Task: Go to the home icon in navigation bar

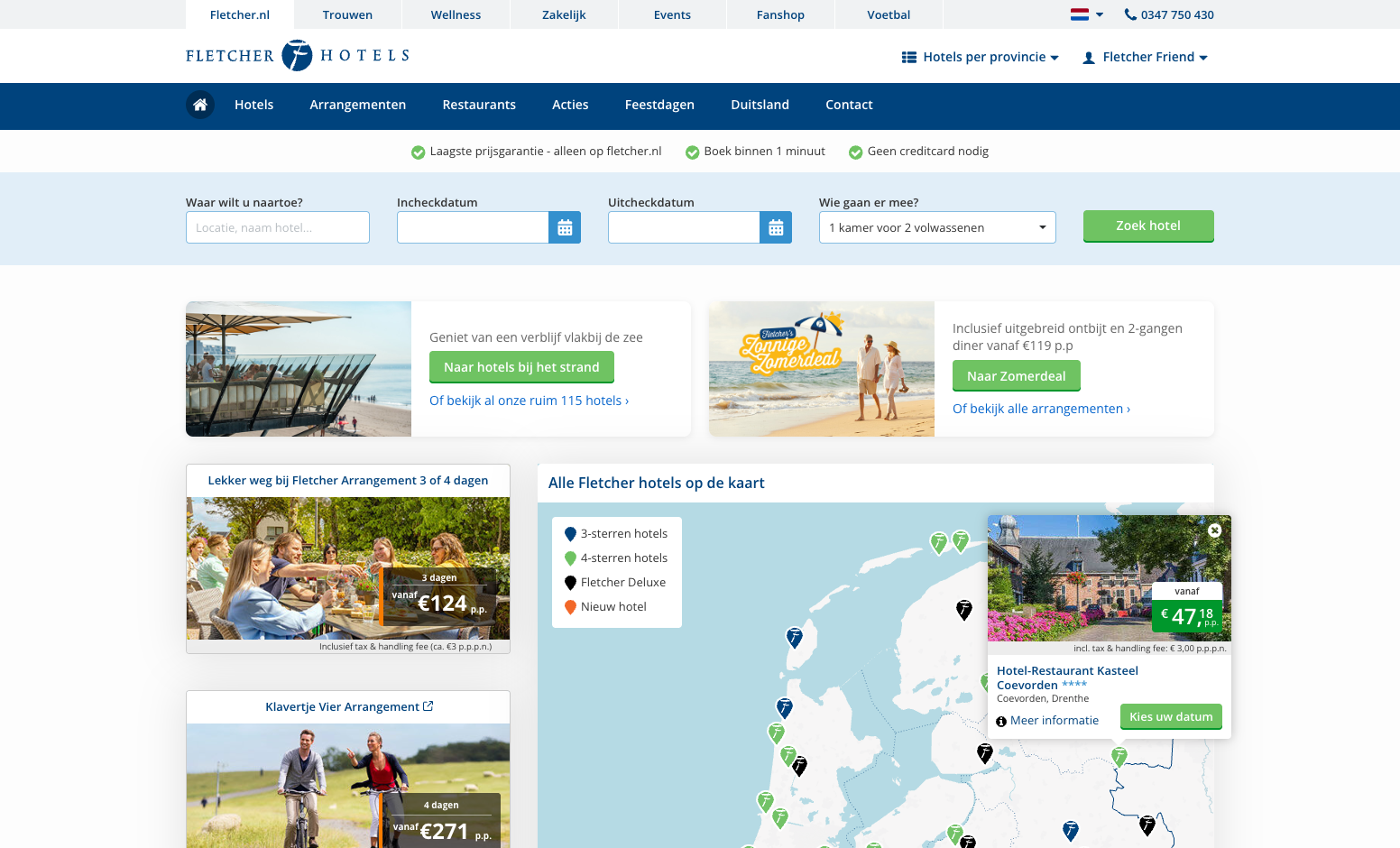Action: tap(200, 105)
